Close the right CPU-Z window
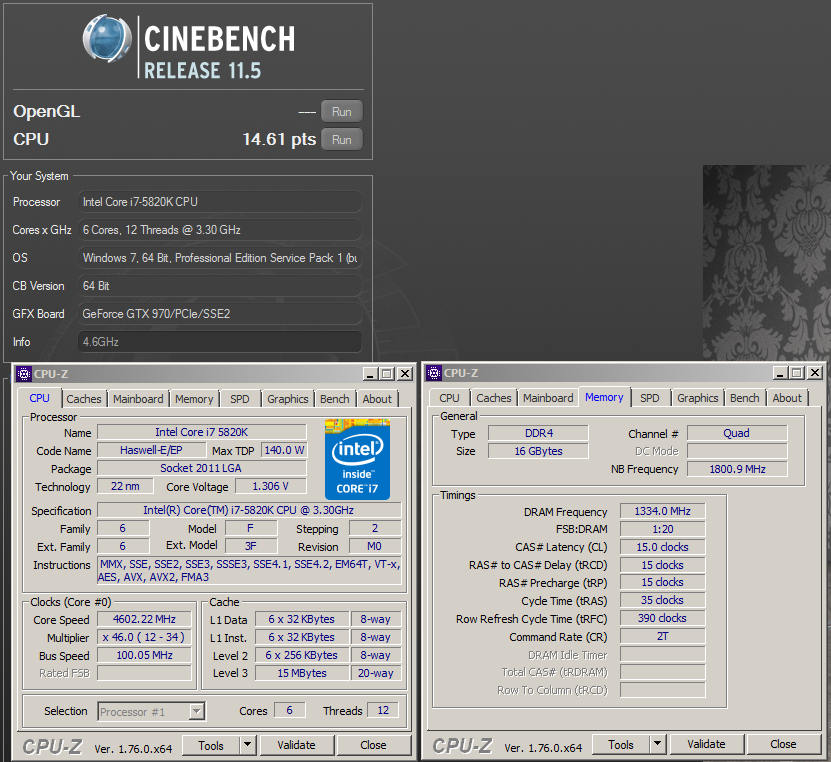 pos(815,373)
